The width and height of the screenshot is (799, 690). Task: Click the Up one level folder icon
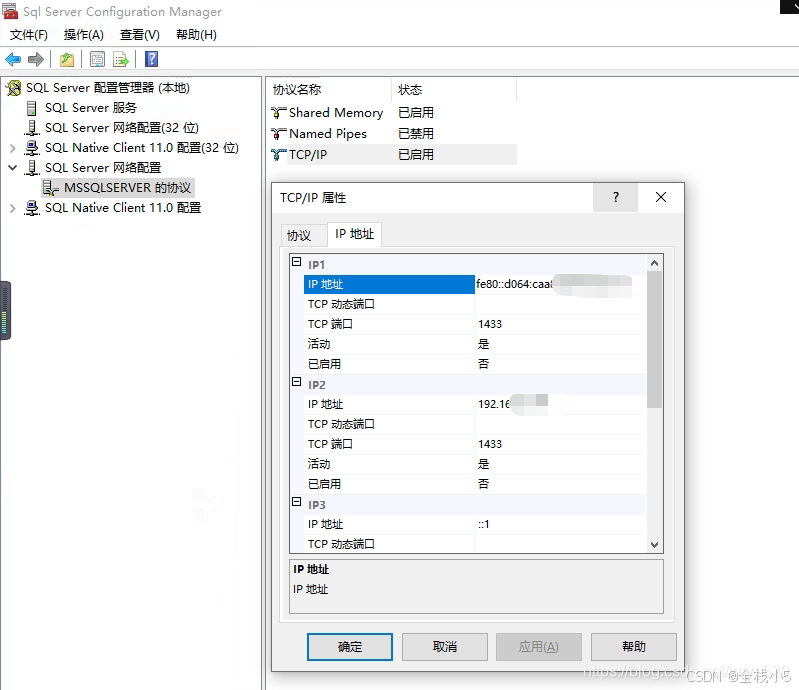pyautogui.click(x=67, y=60)
